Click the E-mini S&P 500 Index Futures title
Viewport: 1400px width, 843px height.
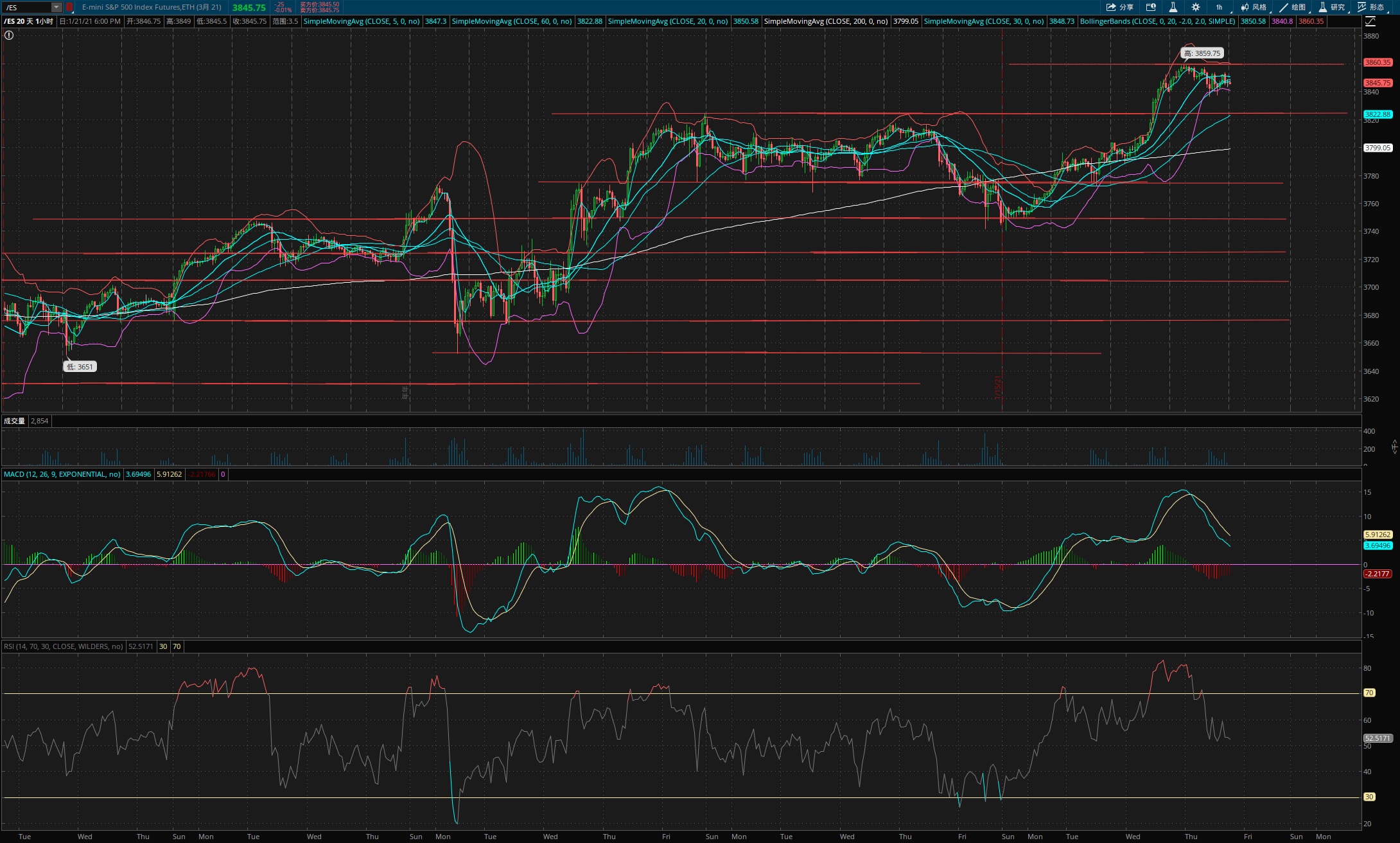(152, 7)
